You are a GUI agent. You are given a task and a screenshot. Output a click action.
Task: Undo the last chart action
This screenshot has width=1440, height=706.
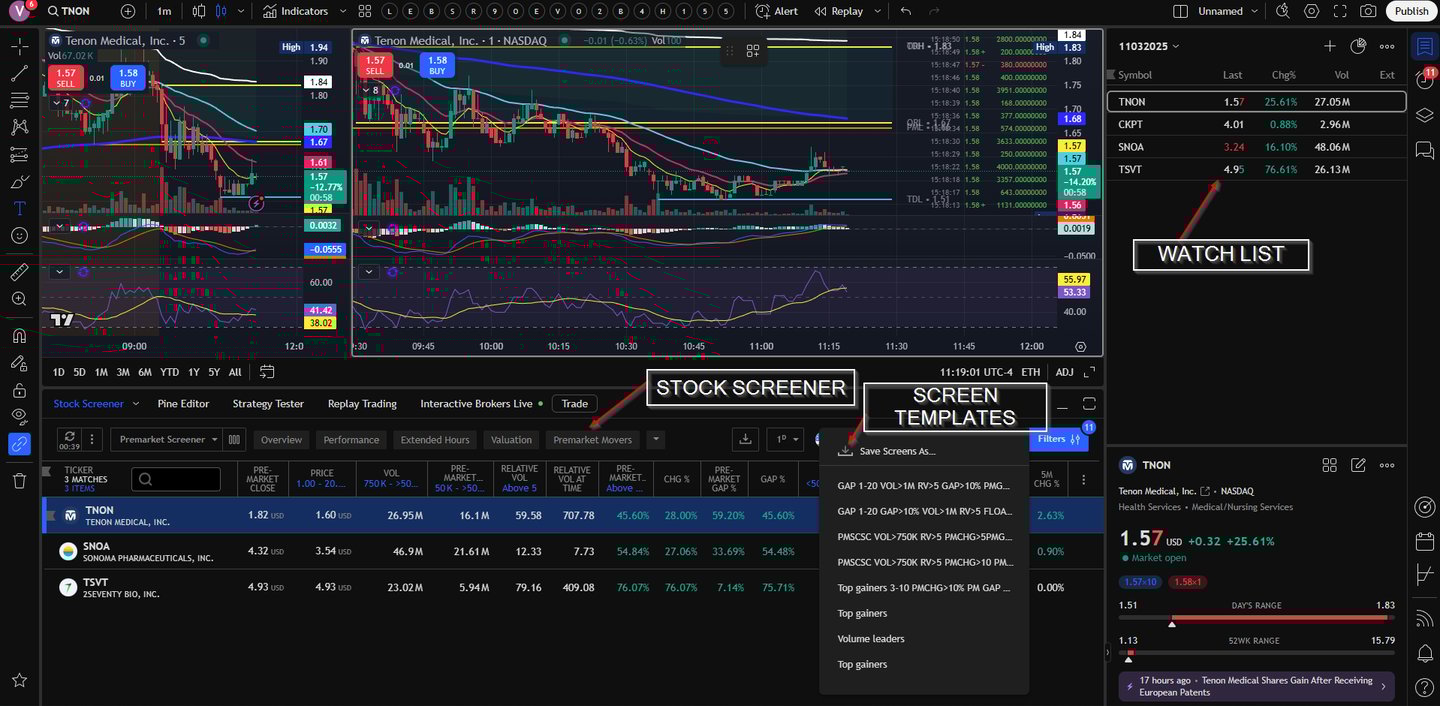(x=906, y=11)
